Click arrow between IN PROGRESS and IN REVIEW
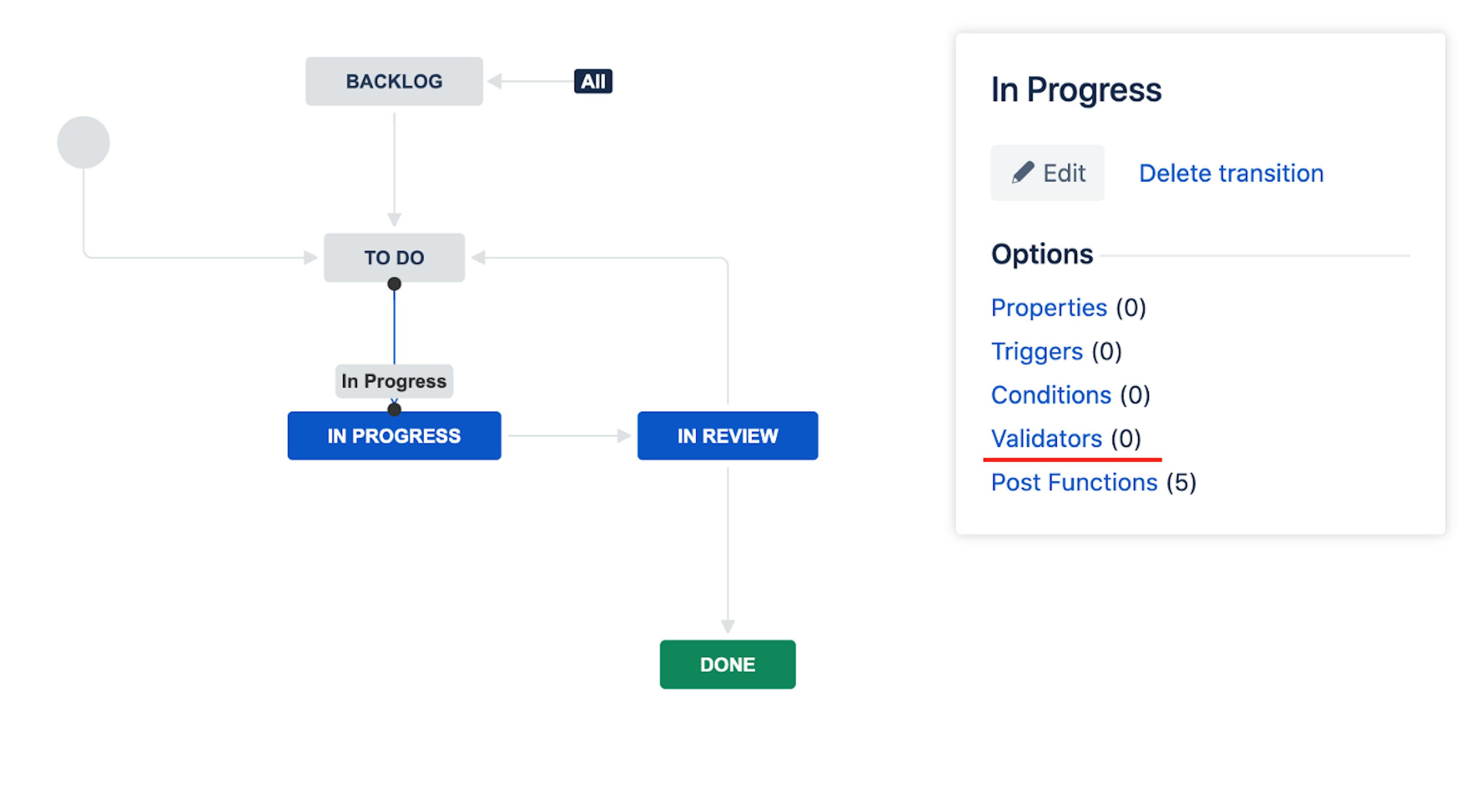Image resolution: width=1480 pixels, height=812 pixels. pyautogui.click(x=569, y=436)
